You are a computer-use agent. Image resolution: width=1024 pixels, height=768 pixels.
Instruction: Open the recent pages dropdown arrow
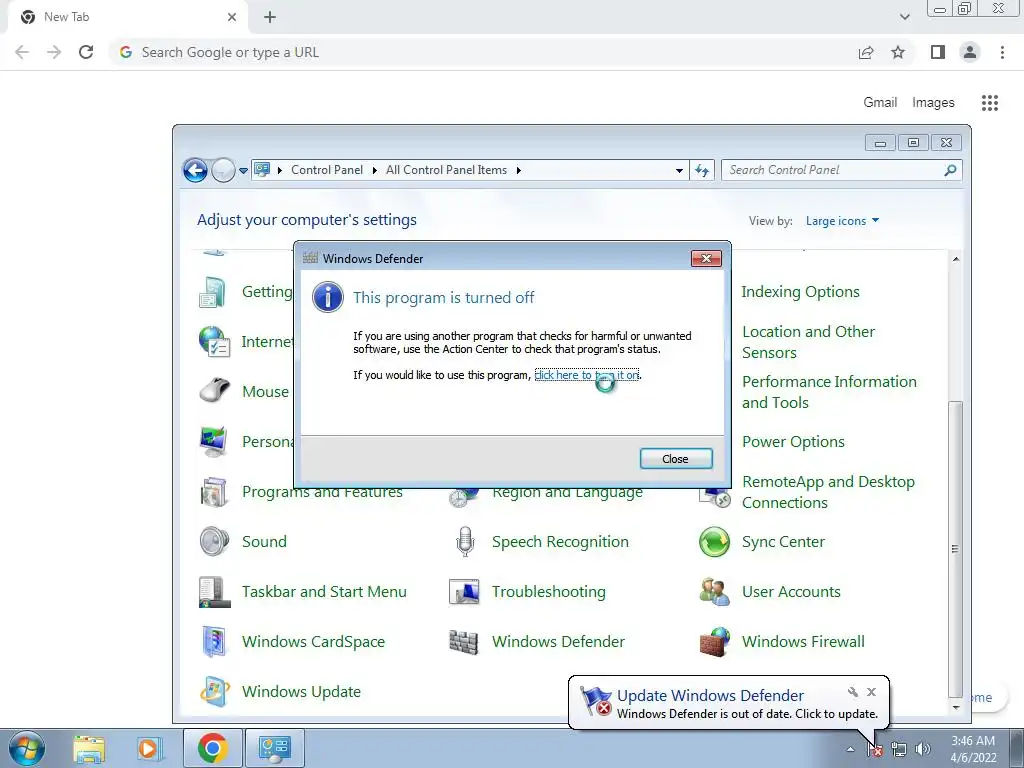[x=243, y=170]
